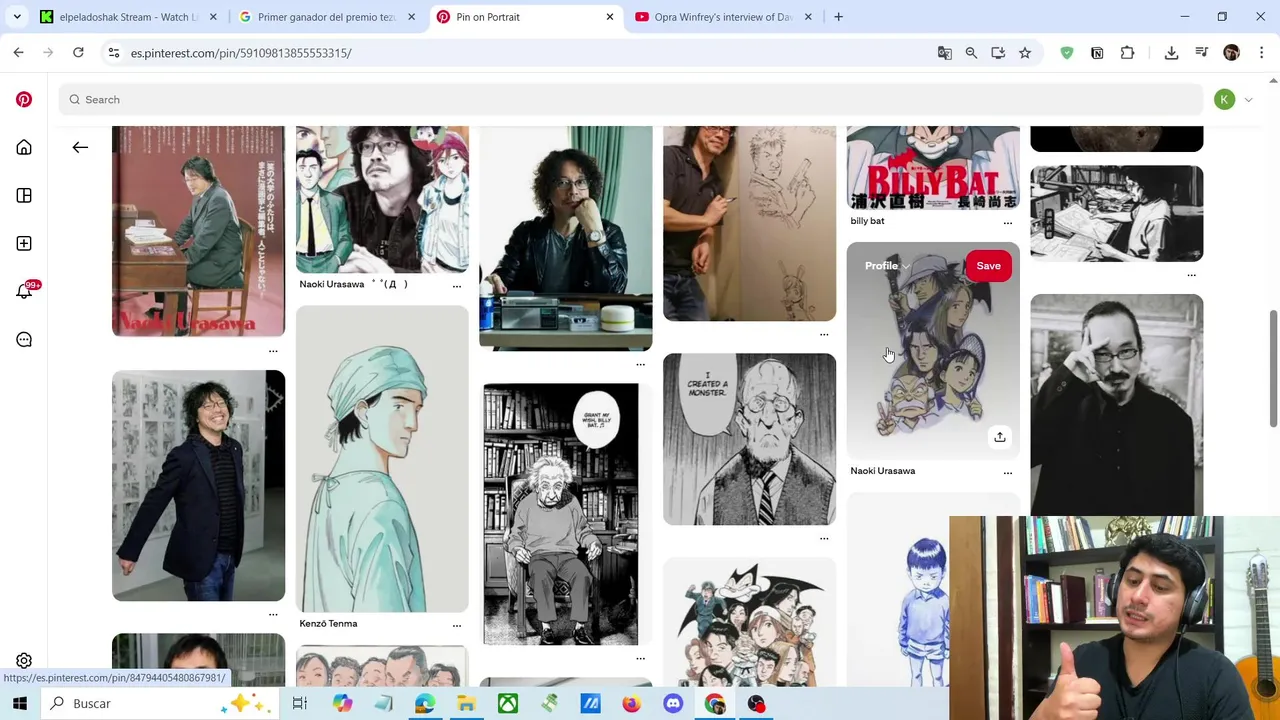This screenshot has height=720, width=1280.
Task: Click the zoom magnifier icon in address bar
Action: click(971, 53)
